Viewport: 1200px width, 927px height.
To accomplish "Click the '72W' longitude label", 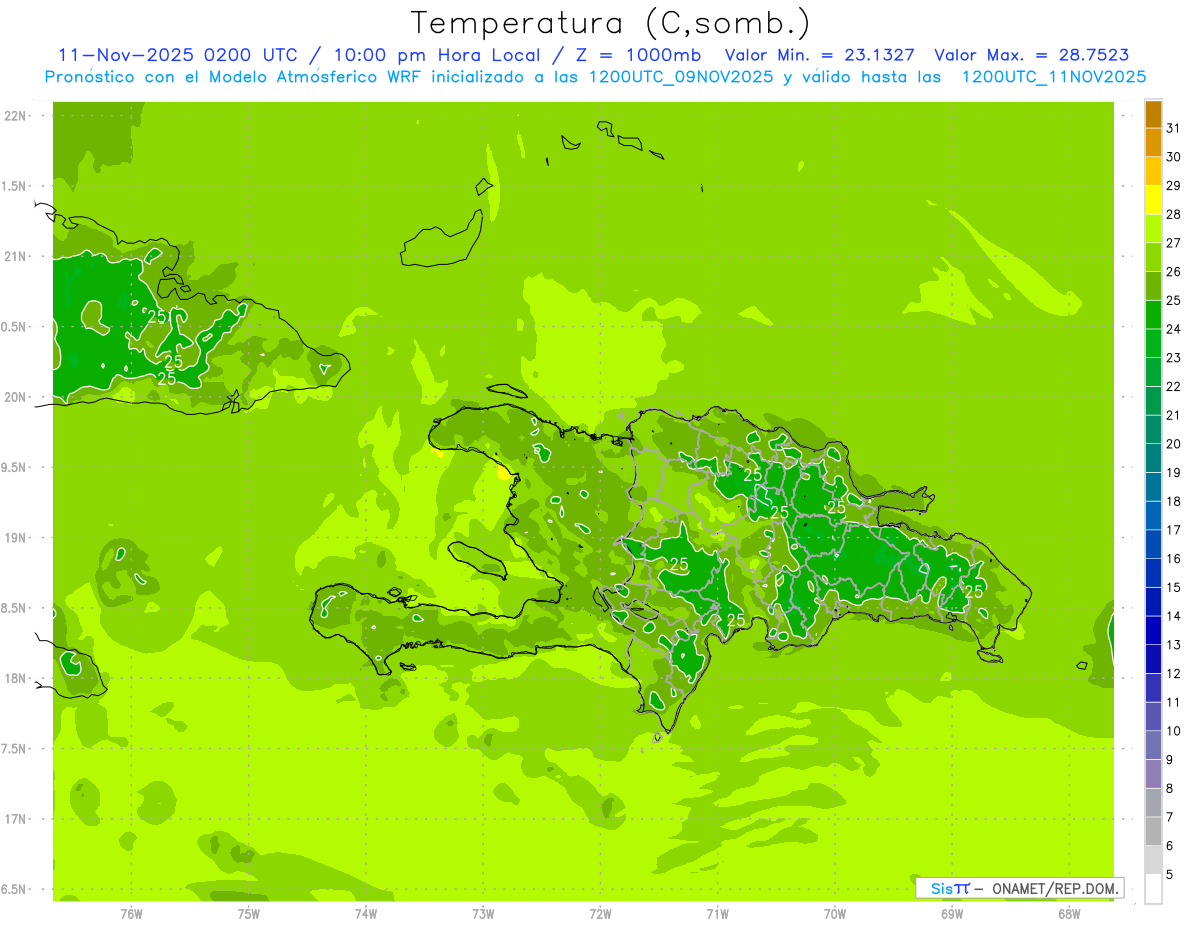I will [600, 913].
